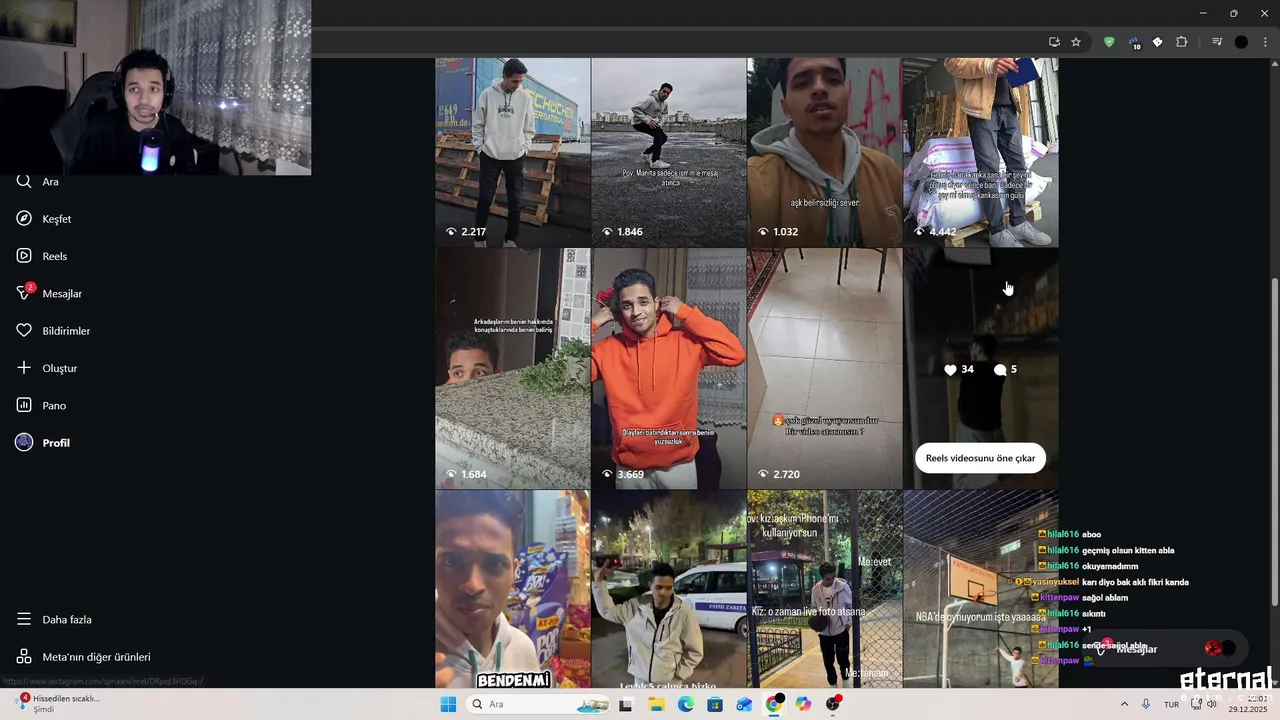Open File Explorer from taskbar
Image resolution: width=1280 pixels, height=720 pixels.
click(x=656, y=704)
